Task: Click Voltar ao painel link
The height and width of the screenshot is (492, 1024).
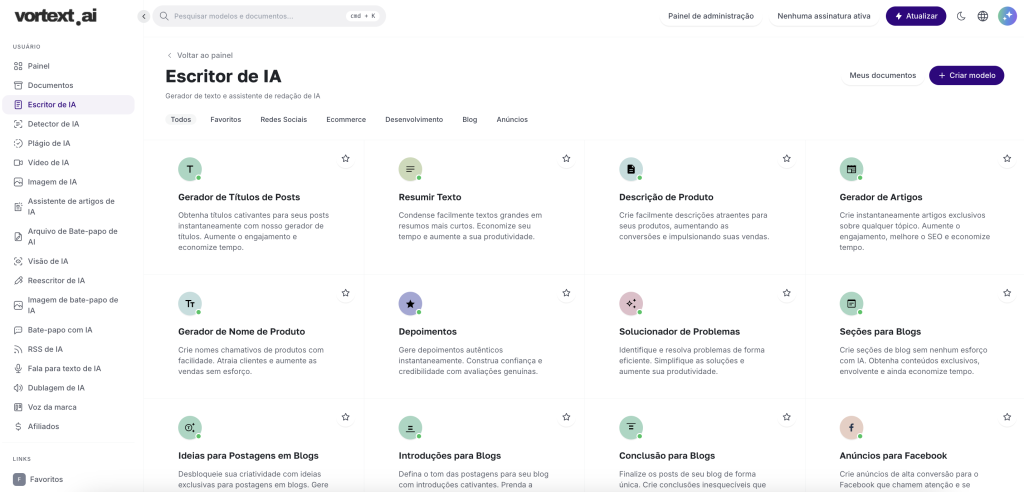Action: [x=200, y=56]
